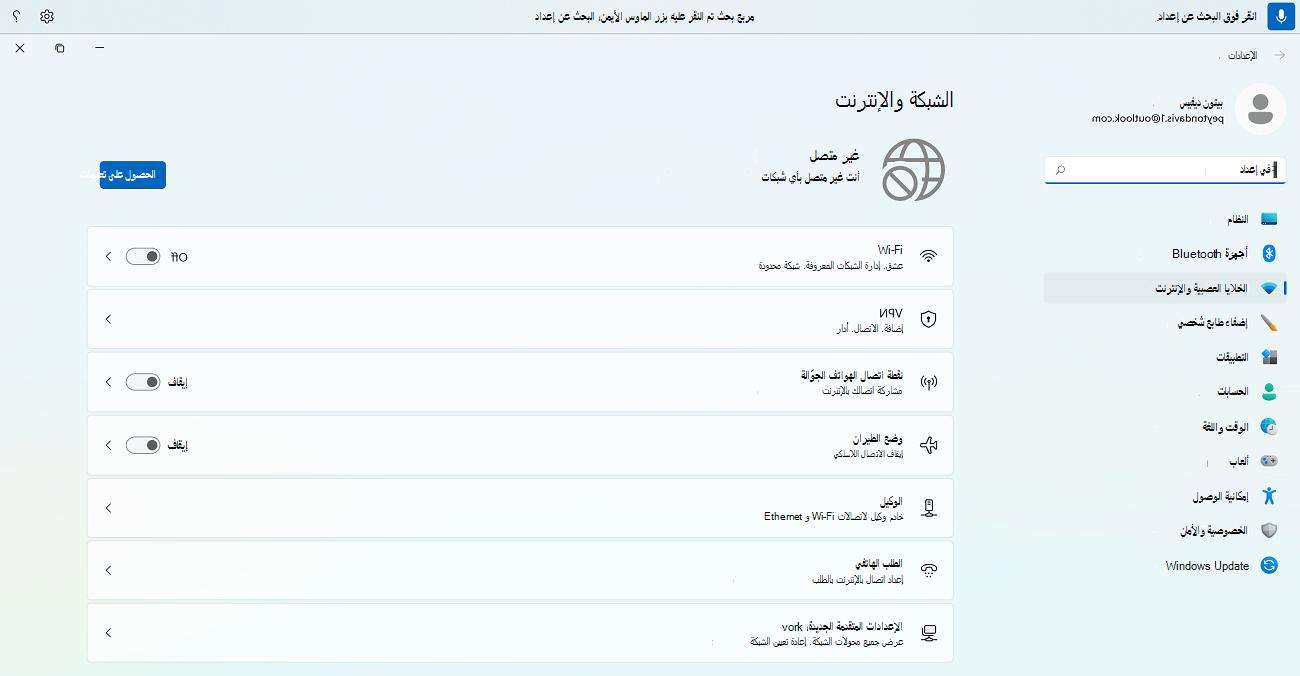Click the dial-up (الطلب الهاتفي) phone icon
The width and height of the screenshot is (1300, 676).
[x=929, y=571]
